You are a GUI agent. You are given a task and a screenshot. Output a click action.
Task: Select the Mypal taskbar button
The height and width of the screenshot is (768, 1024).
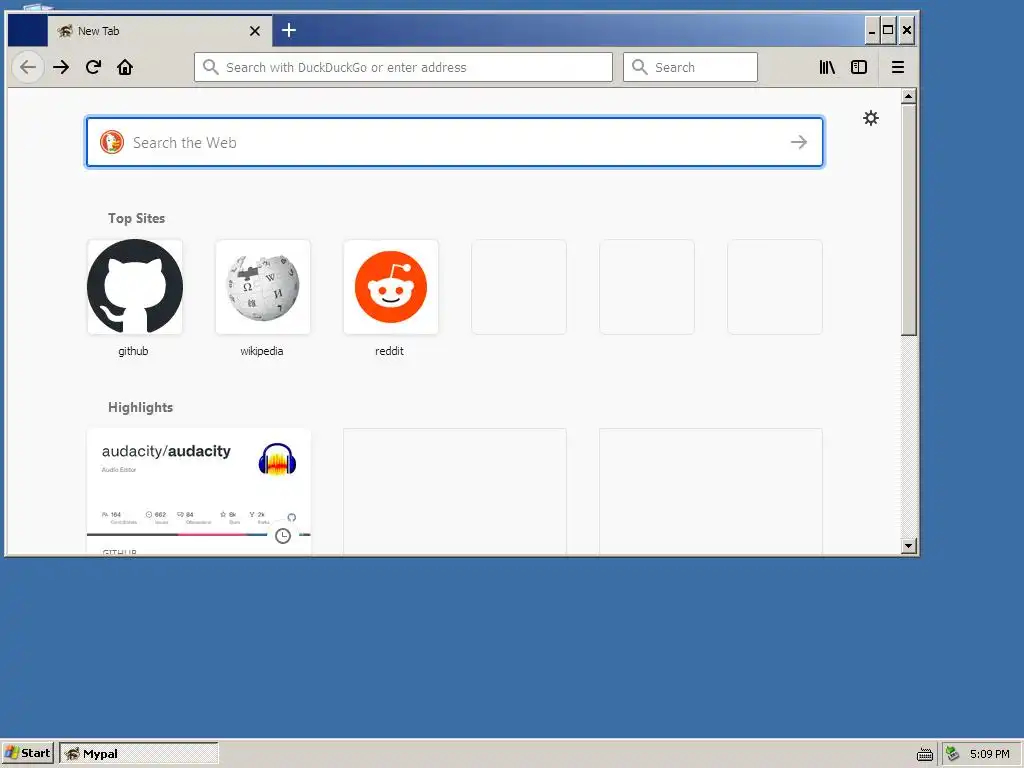138,753
